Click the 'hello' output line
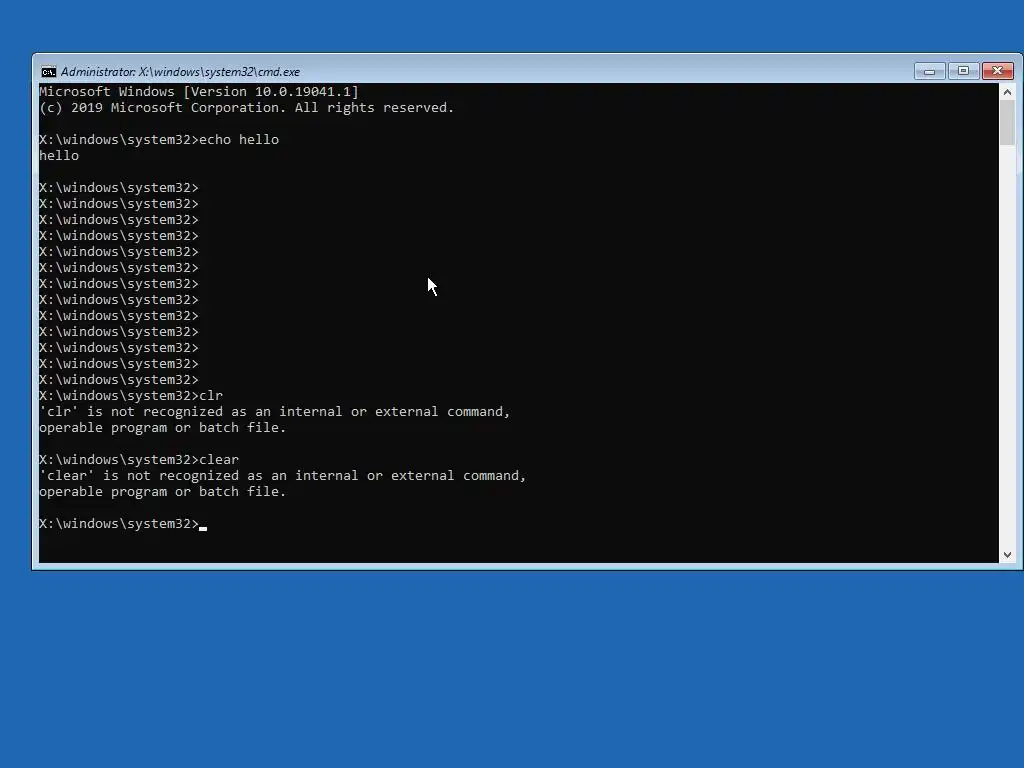The width and height of the screenshot is (1024, 768). 59,155
